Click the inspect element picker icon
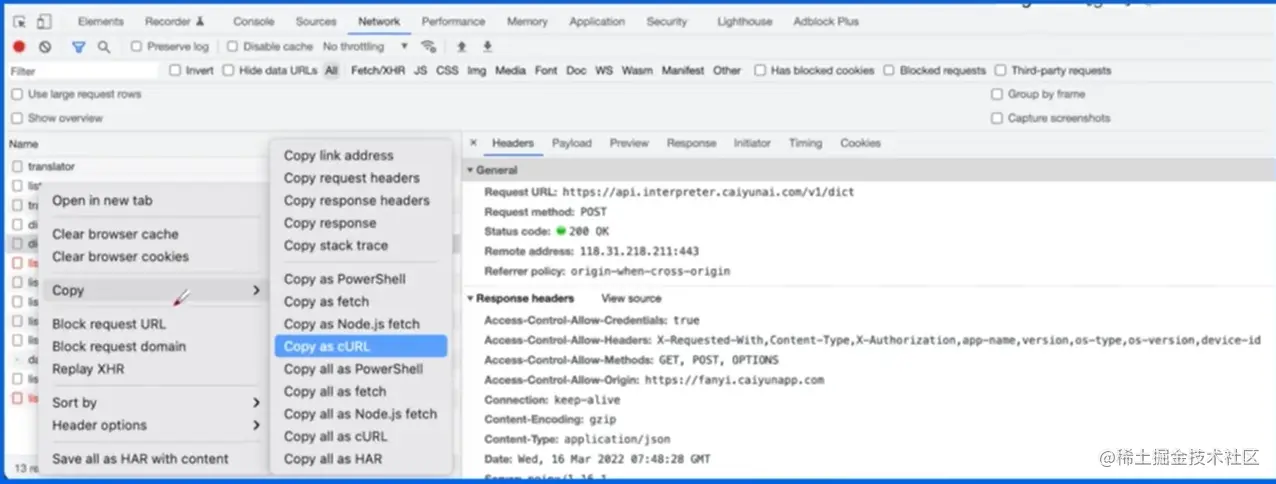Image resolution: width=1276 pixels, height=484 pixels. [x=20, y=21]
